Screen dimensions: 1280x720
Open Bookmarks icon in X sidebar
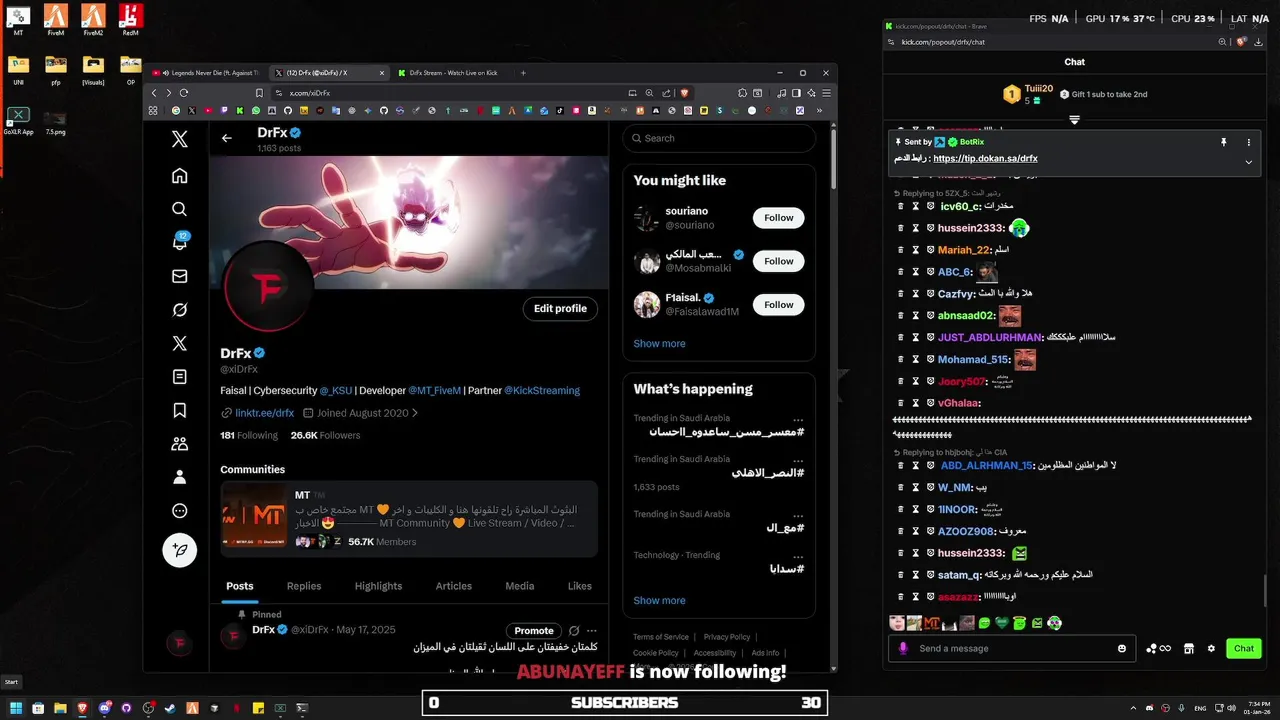180,410
